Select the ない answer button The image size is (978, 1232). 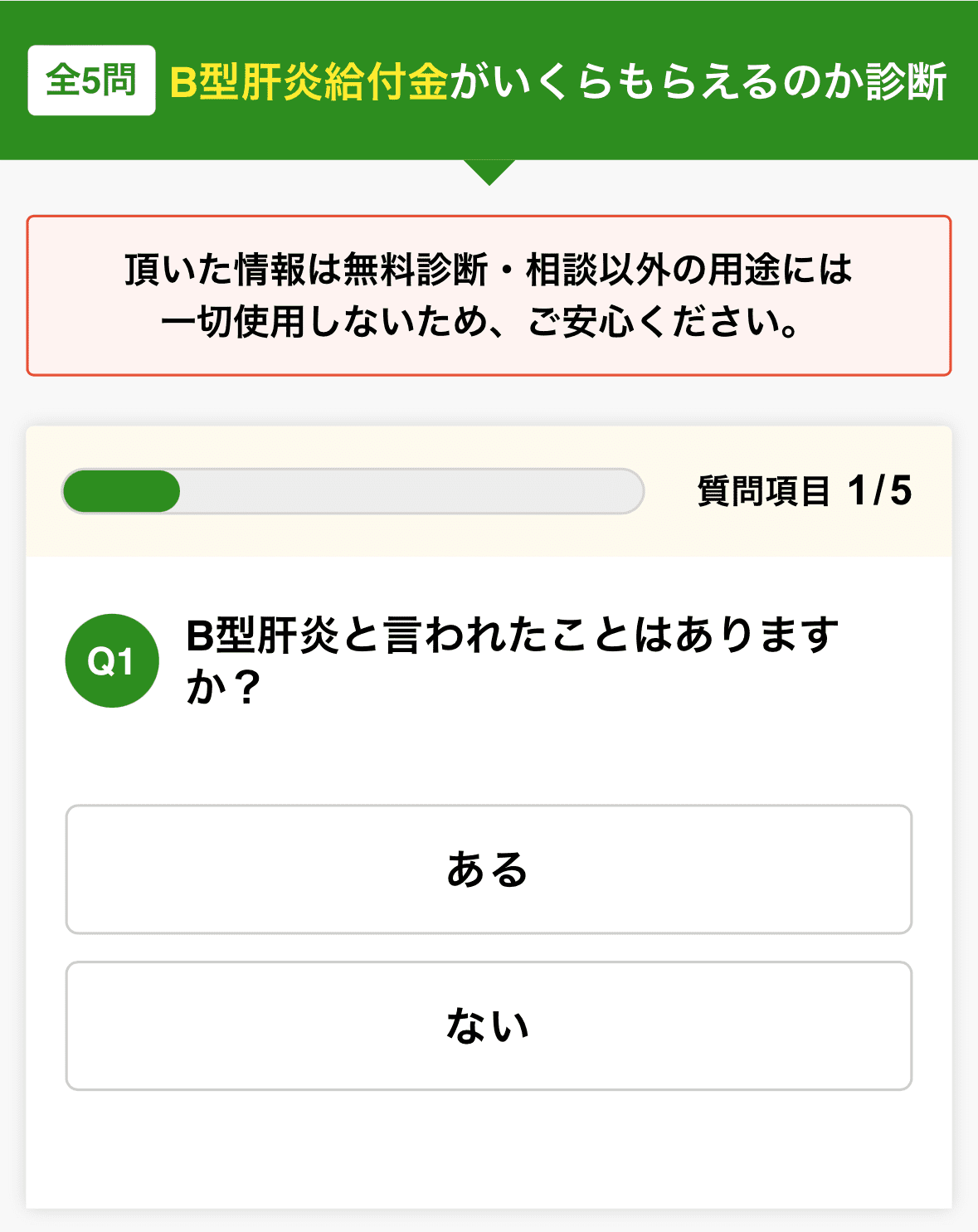pos(489,1025)
